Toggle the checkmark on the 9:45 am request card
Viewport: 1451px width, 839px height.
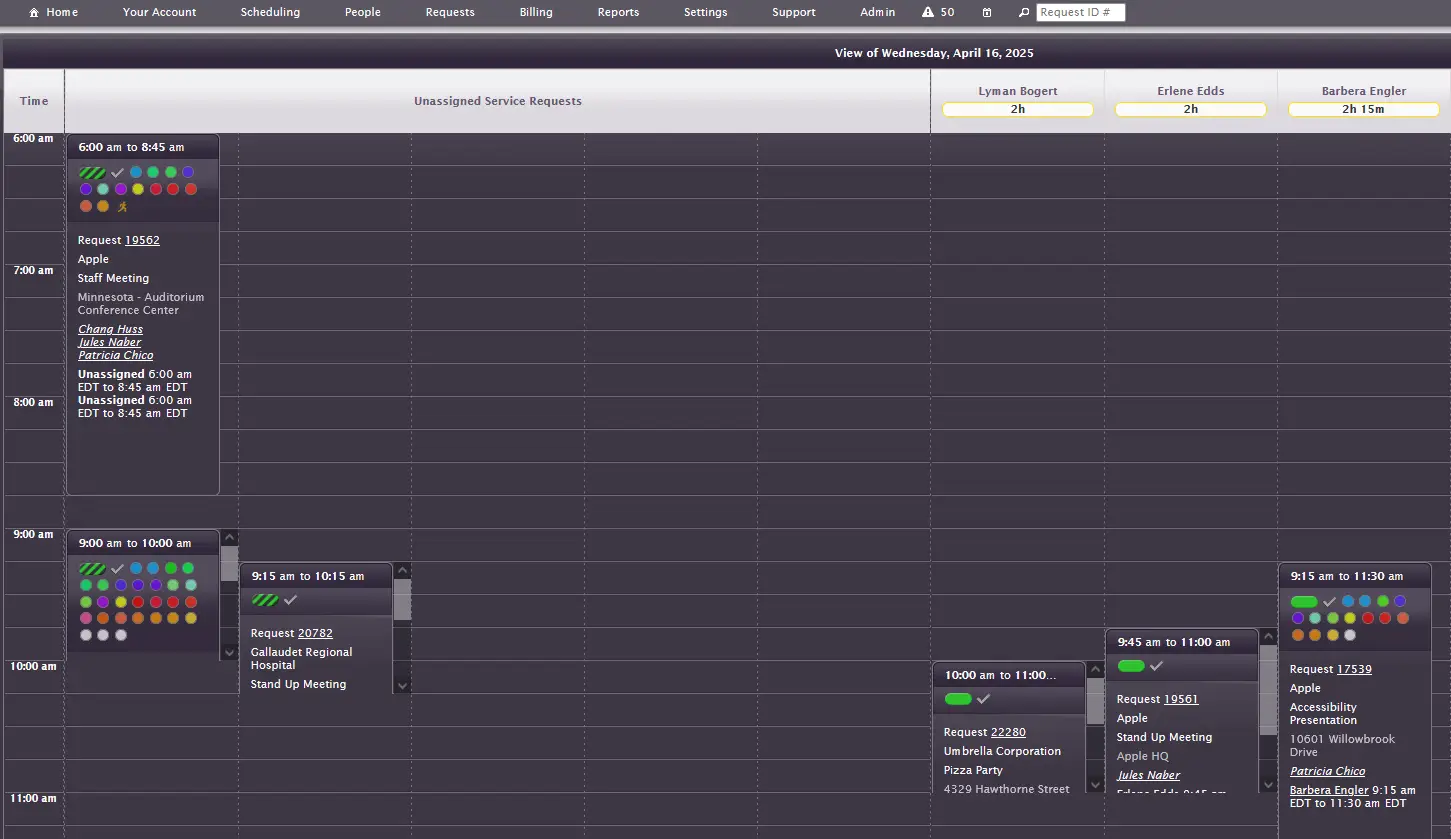coord(1156,666)
